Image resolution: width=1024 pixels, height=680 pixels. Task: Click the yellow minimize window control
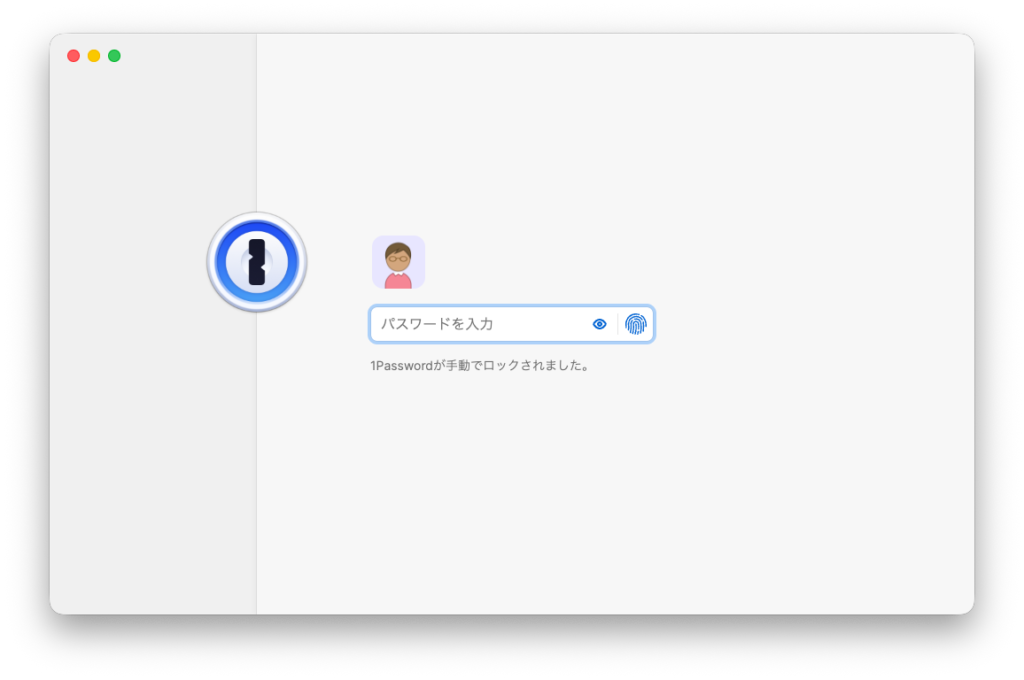94,55
